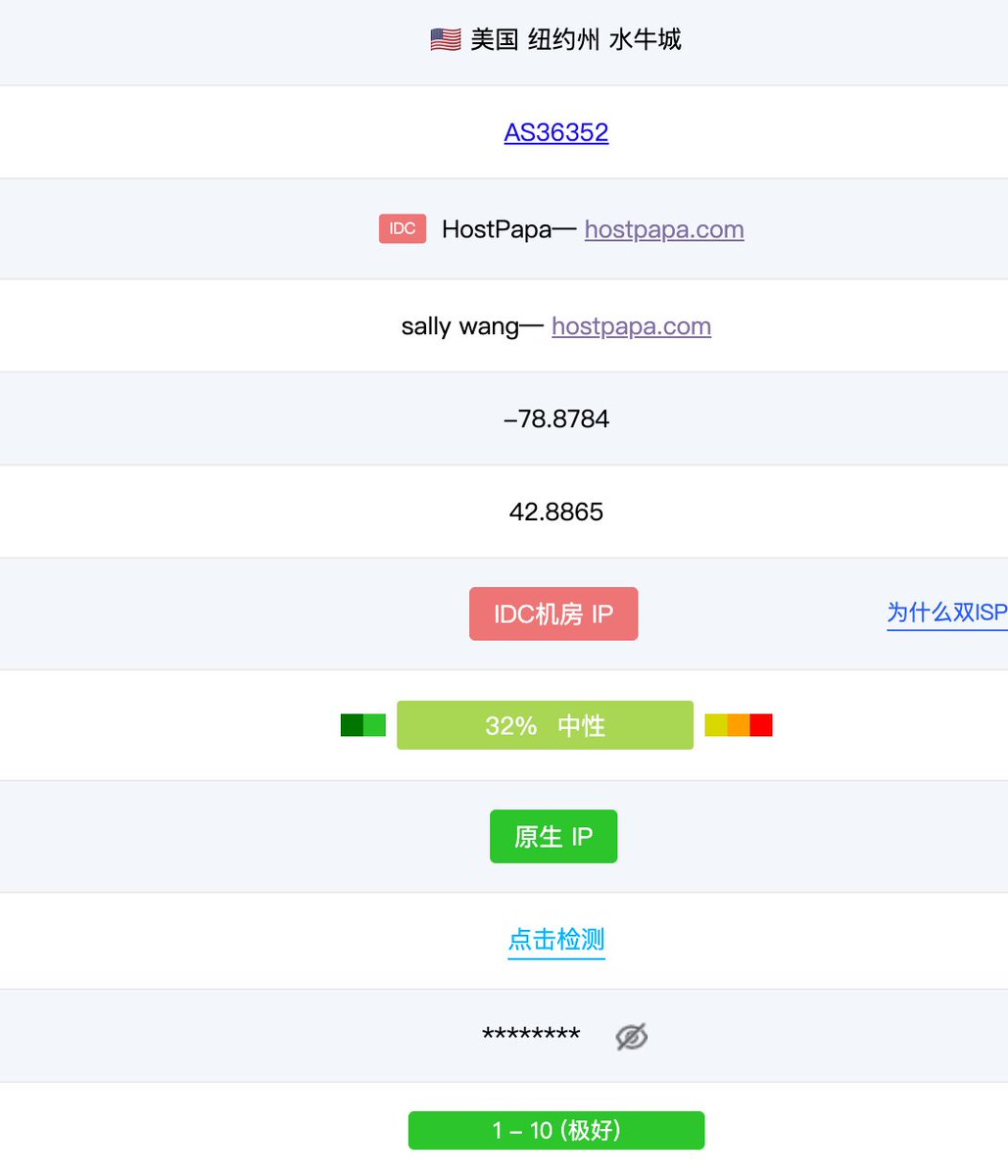Click the yellow risk swatch
Viewport: 1008px width, 1176px height.
(x=716, y=725)
